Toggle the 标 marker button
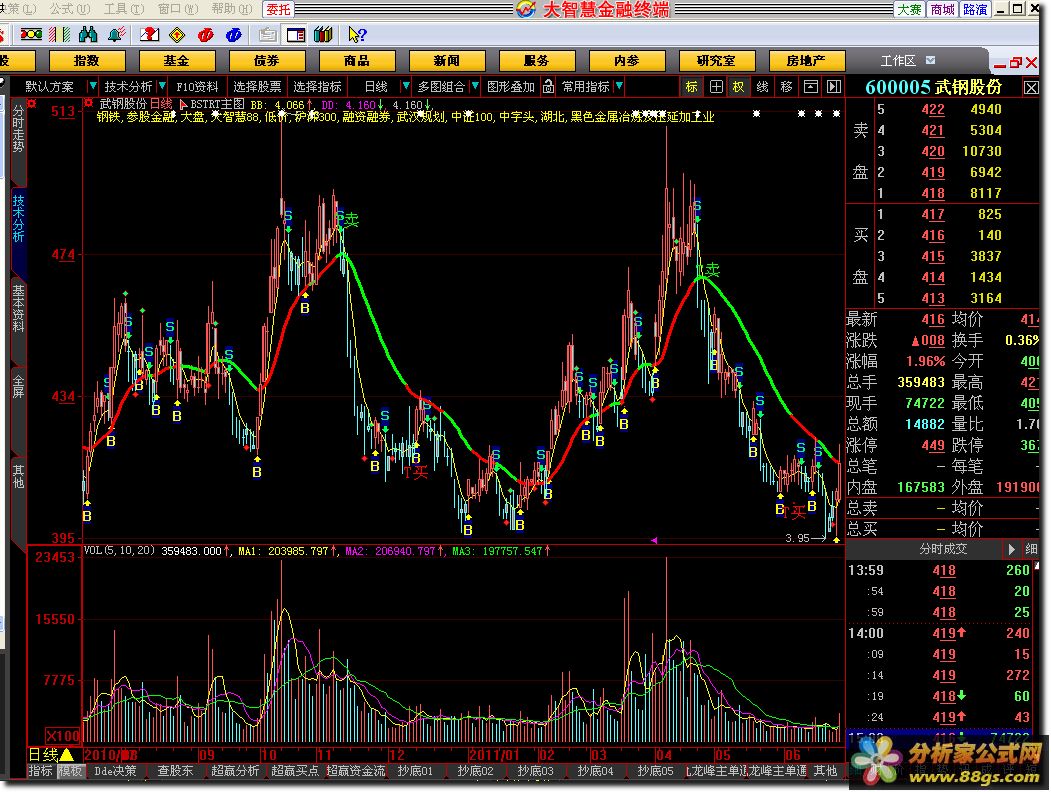Screen dimensions: 1051x792 pyautogui.click(x=691, y=86)
